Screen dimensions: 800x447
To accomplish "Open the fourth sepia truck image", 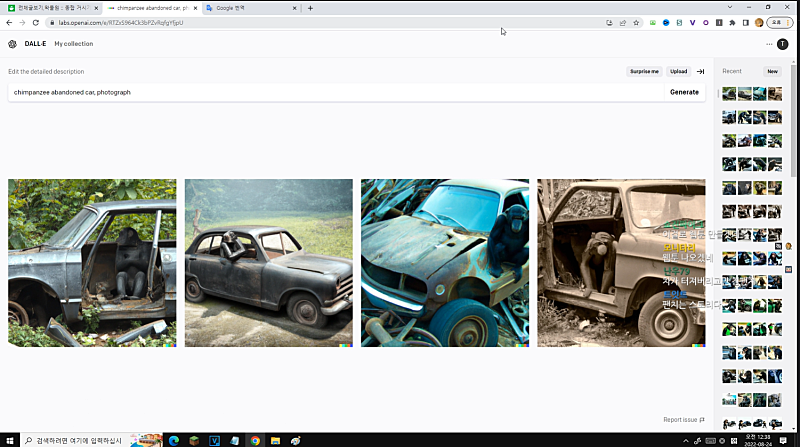I will pos(621,263).
